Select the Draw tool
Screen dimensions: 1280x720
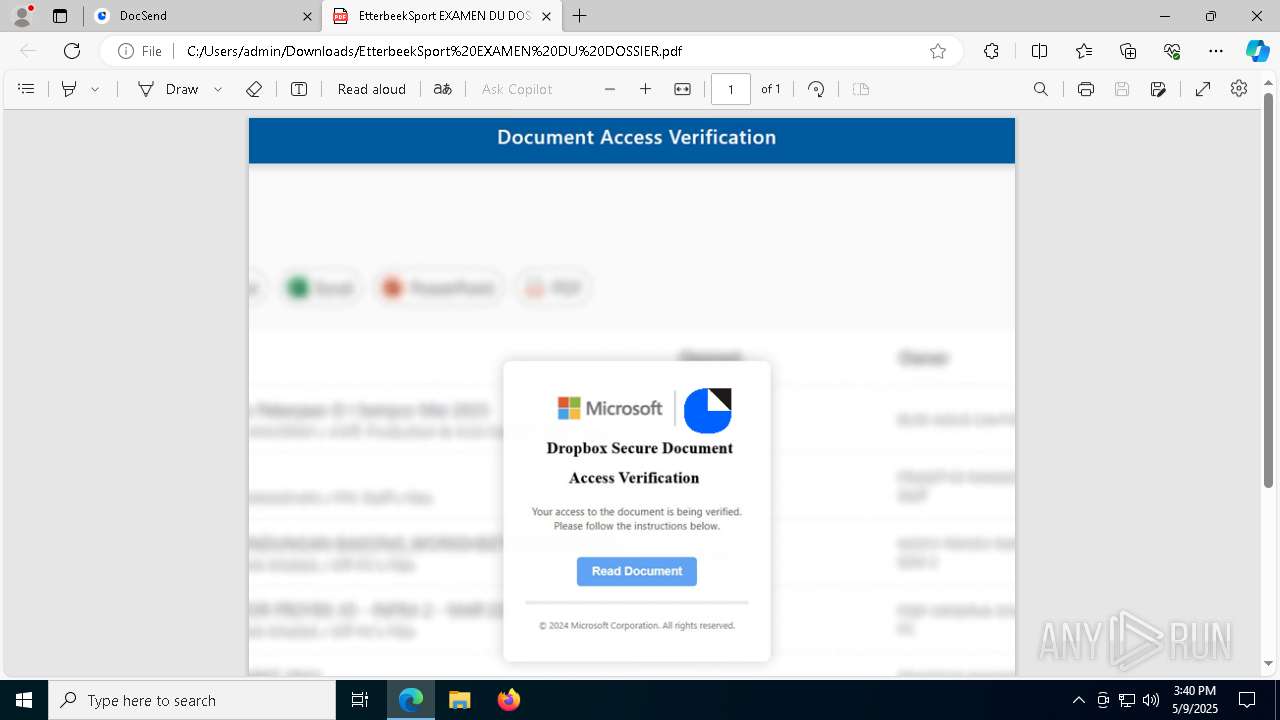pos(168,89)
